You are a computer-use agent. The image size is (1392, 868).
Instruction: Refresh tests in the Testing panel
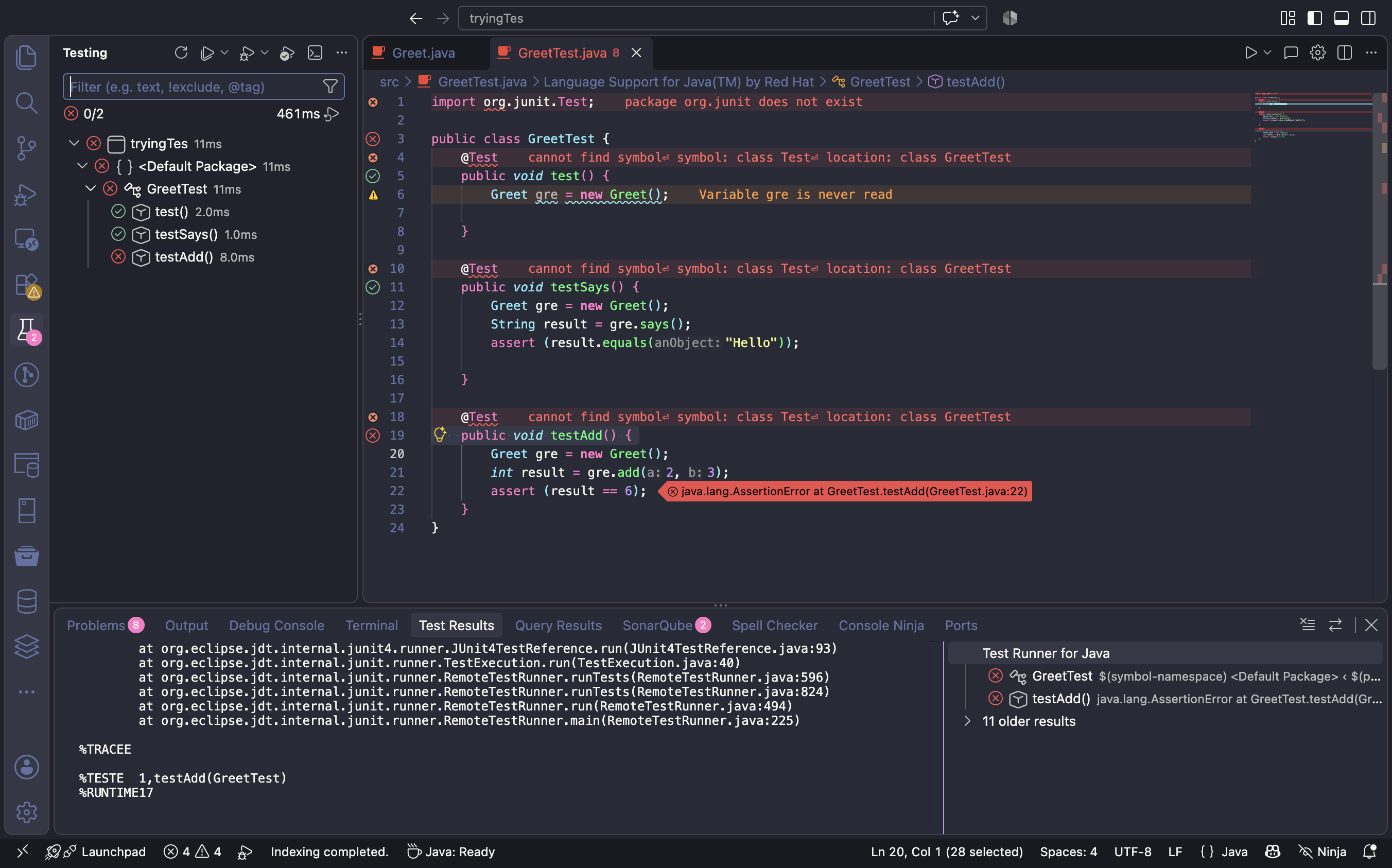(x=181, y=53)
